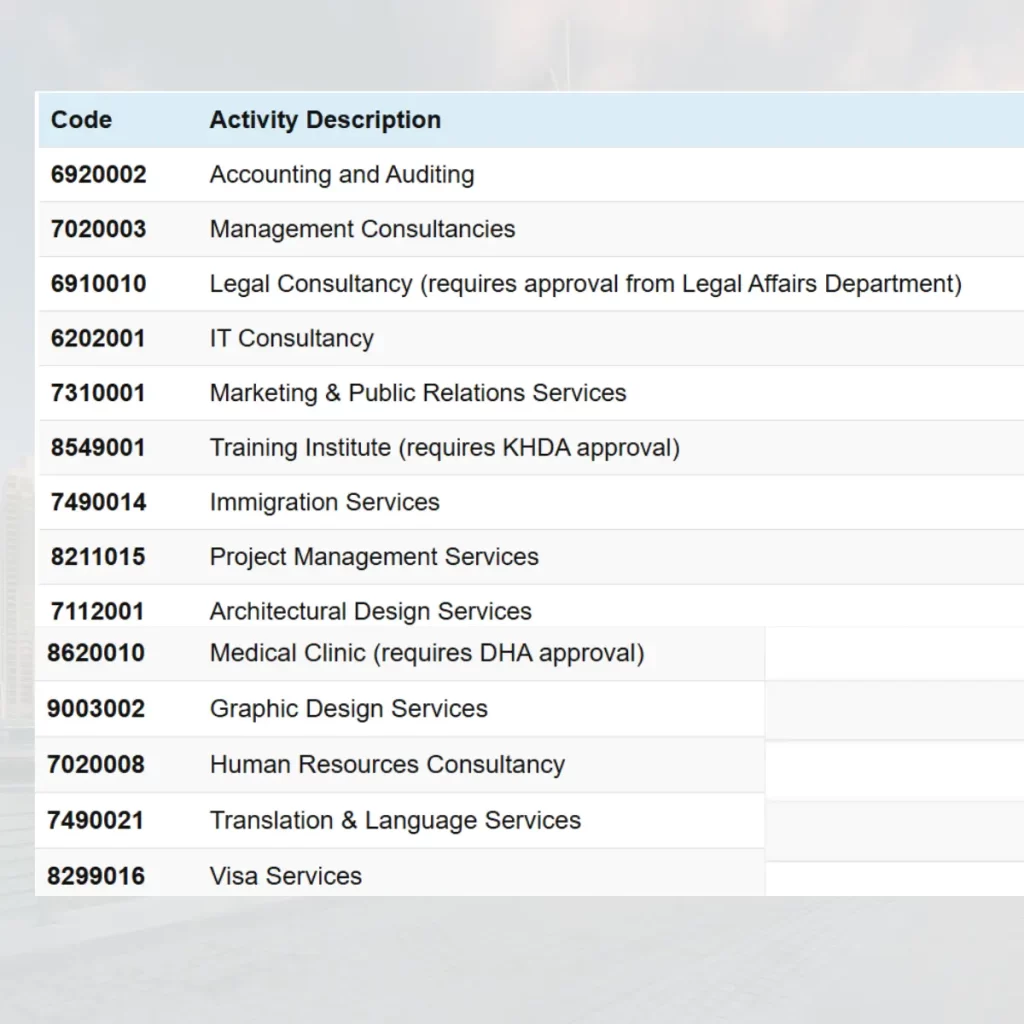Screen dimensions: 1024x1024
Task: Click Medical Clinic activity description
Action: (x=427, y=654)
